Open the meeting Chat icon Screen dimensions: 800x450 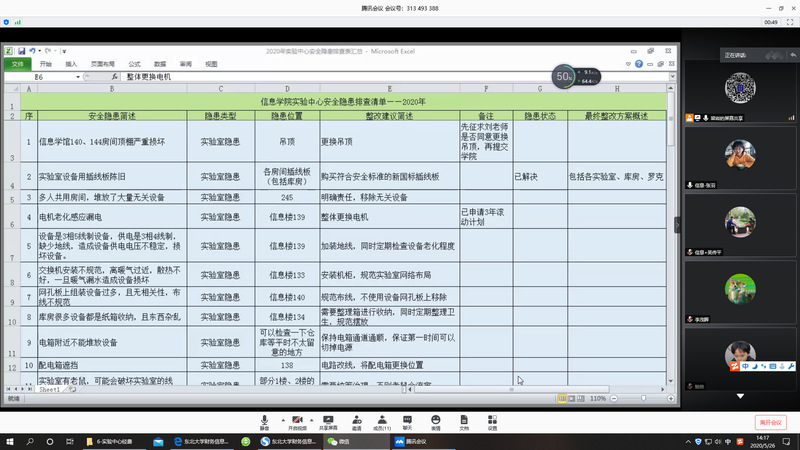coord(407,417)
